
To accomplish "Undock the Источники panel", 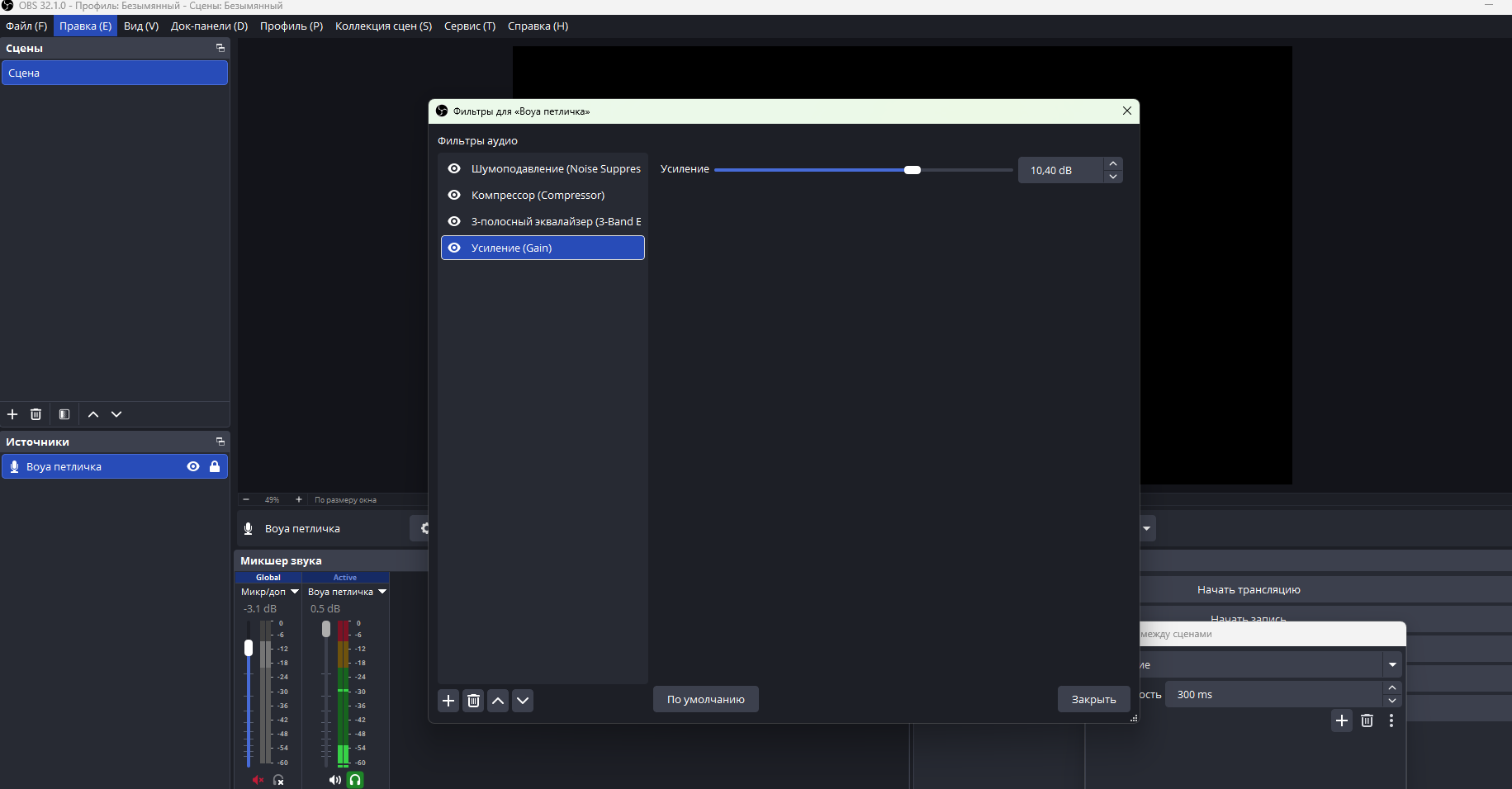I will [x=220, y=442].
